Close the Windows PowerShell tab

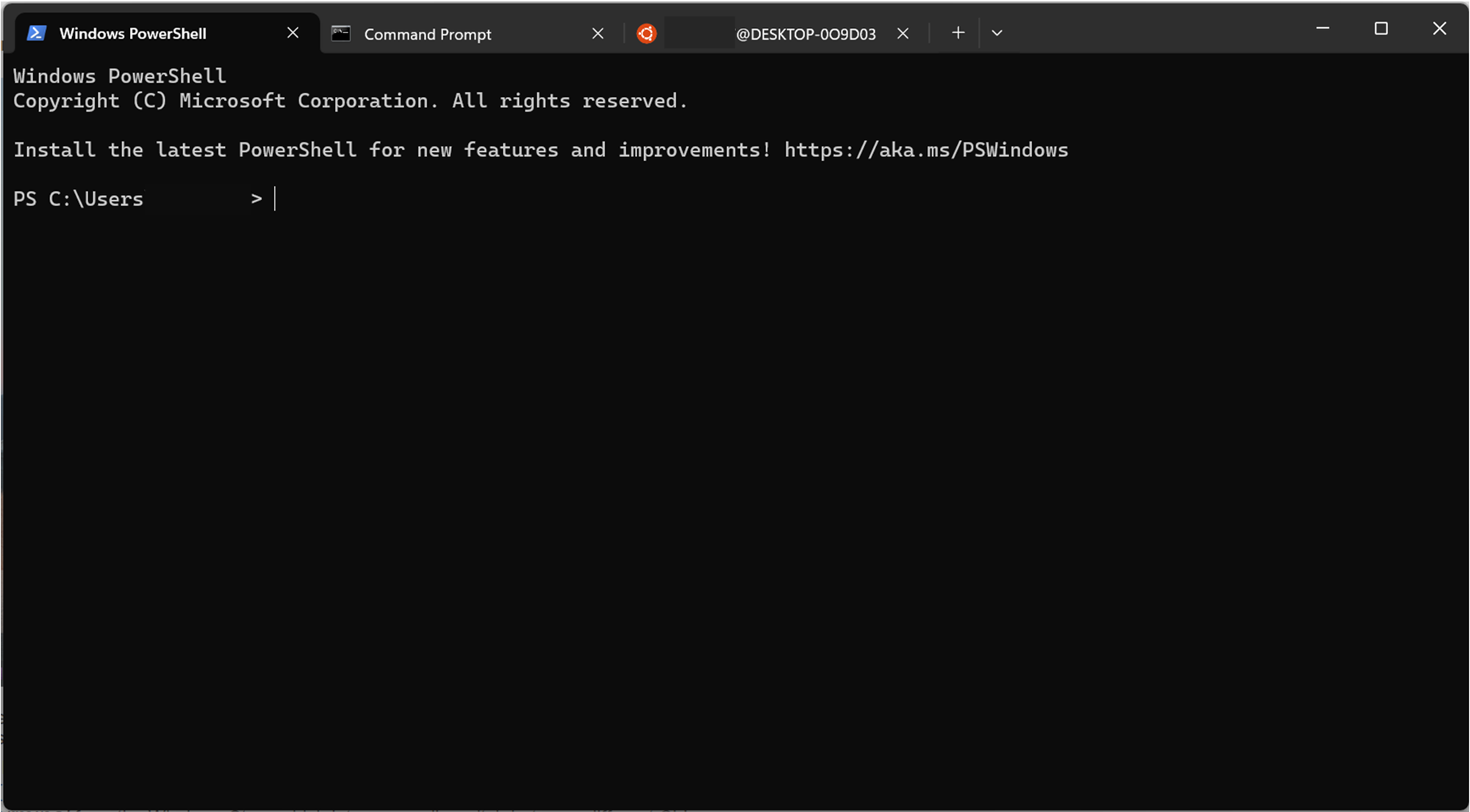point(293,33)
